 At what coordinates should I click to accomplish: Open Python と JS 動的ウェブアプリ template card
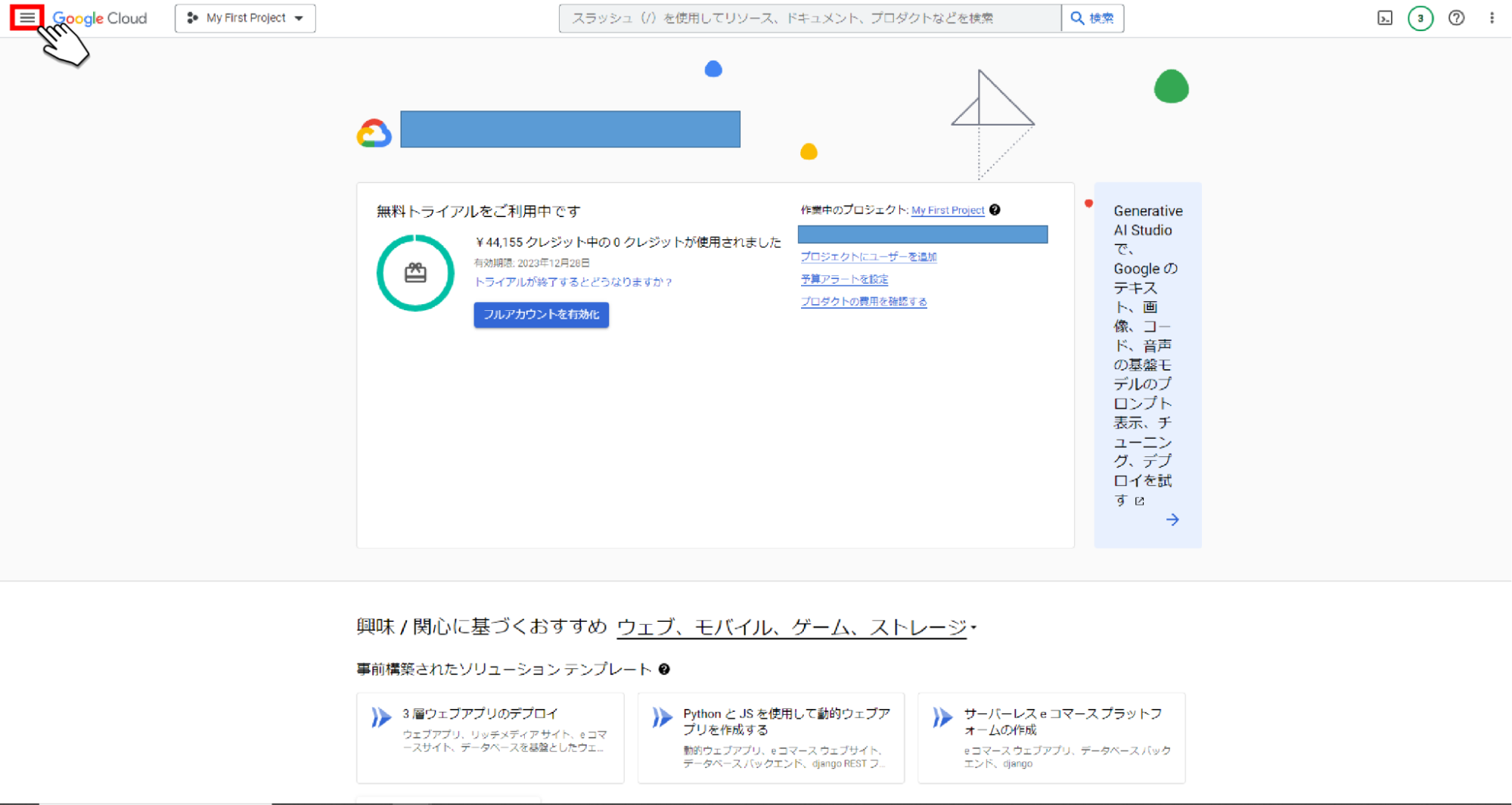[771, 738]
